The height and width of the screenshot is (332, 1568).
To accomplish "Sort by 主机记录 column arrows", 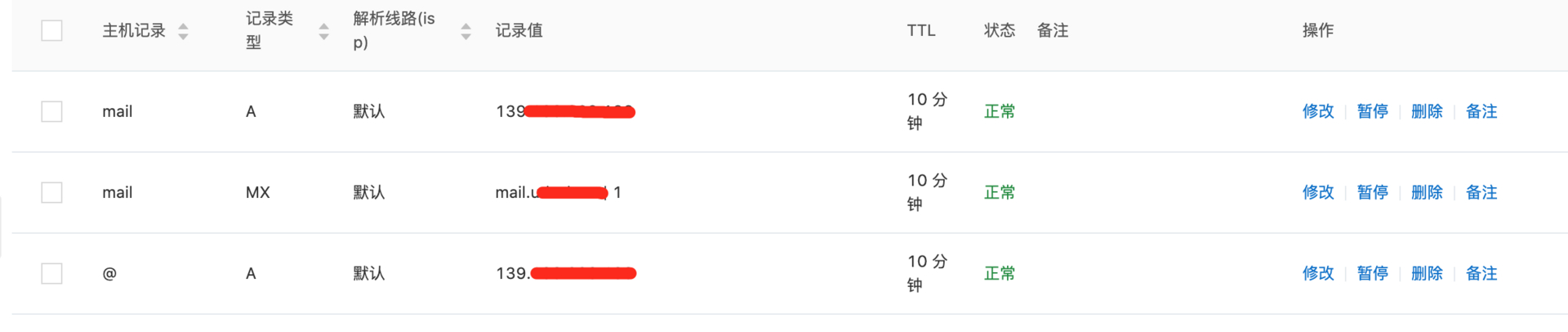I will tap(183, 31).
